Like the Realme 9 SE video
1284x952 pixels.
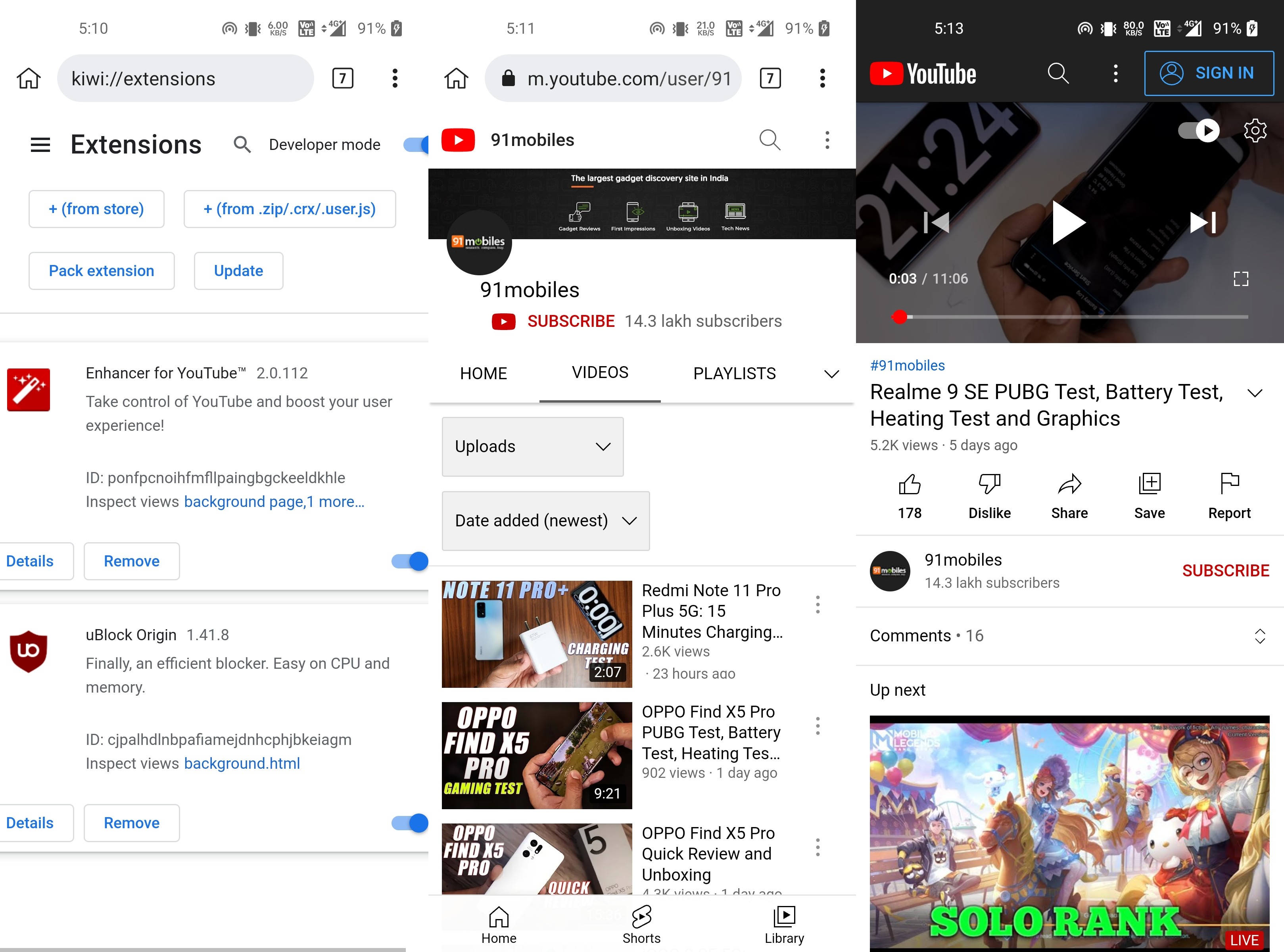pyautogui.click(x=910, y=496)
